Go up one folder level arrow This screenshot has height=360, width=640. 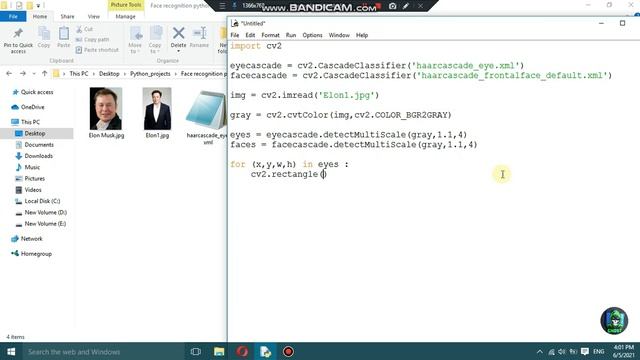click(44, 73)
